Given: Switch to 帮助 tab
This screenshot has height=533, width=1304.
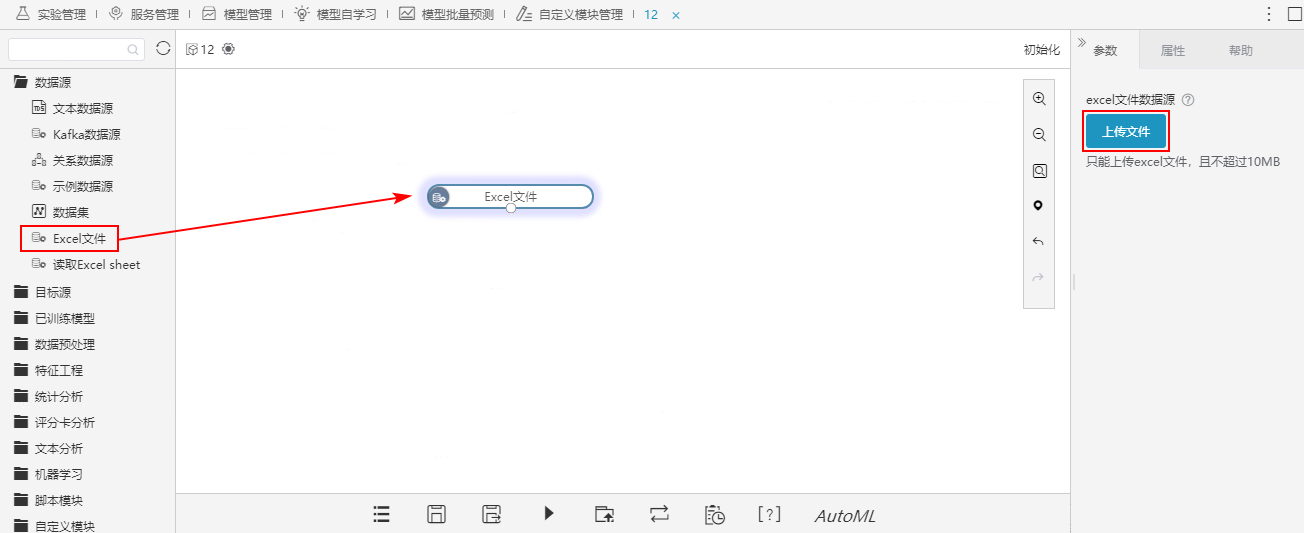Looking at the screenshot, I should (x=1241, y=50).
